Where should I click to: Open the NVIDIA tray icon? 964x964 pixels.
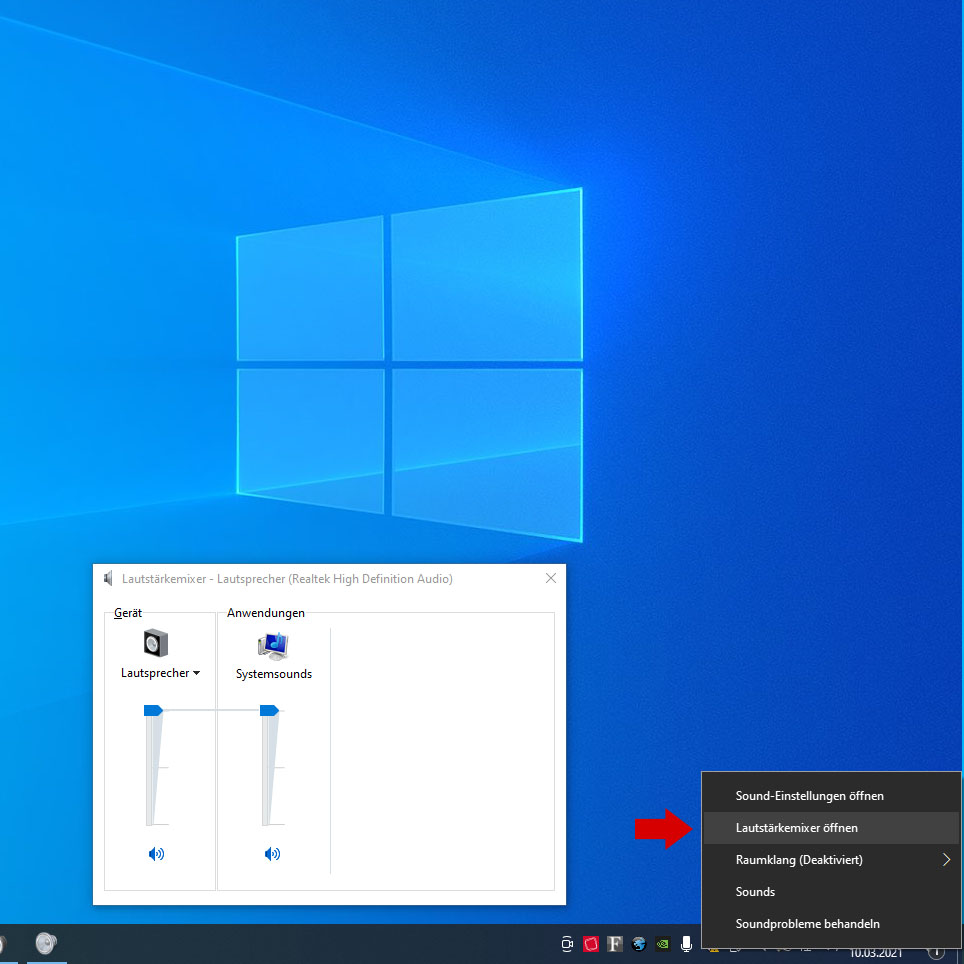click(663, 944)
